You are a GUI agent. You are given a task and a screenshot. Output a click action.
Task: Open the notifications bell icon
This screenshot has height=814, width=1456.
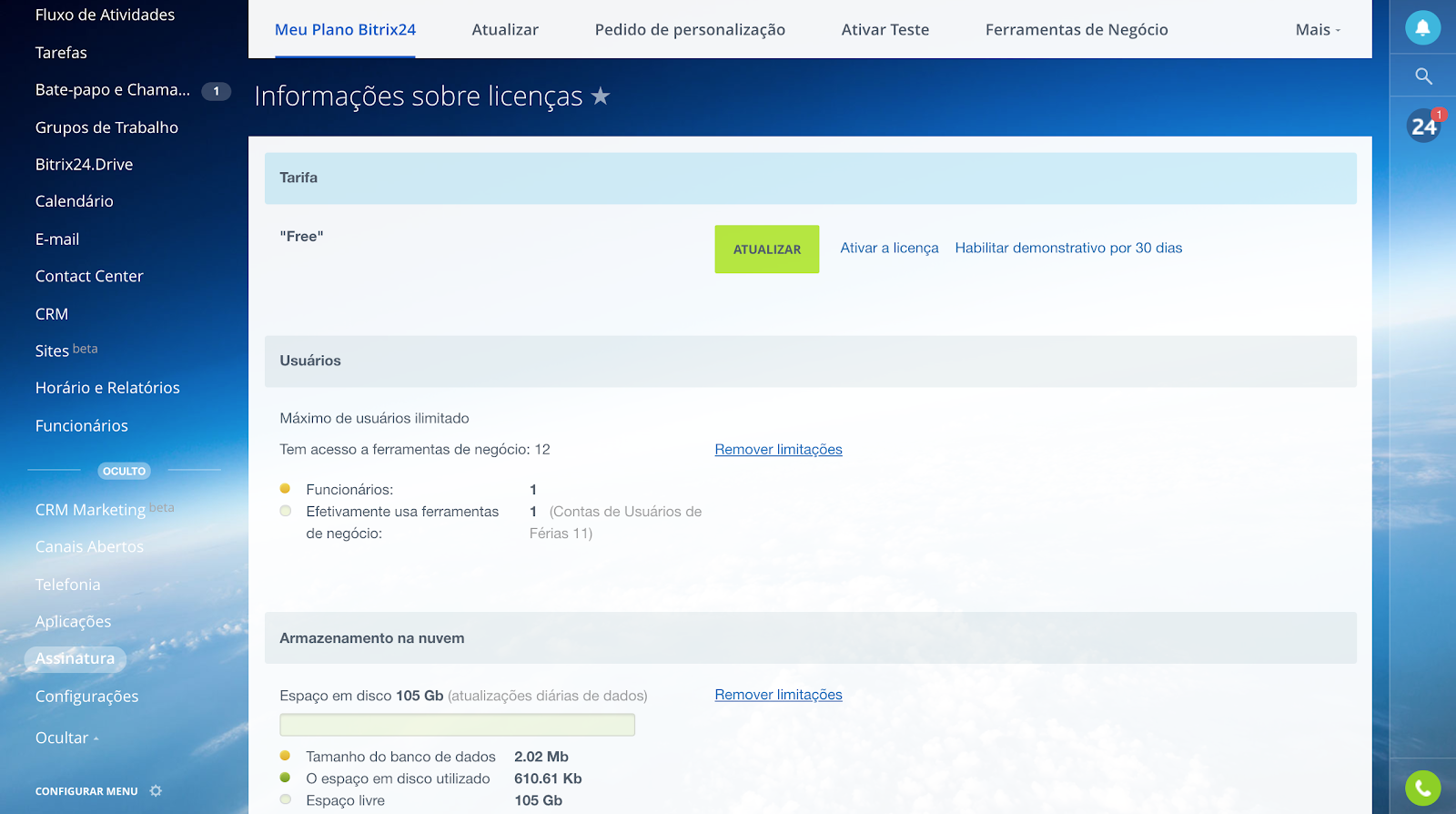1423,27
